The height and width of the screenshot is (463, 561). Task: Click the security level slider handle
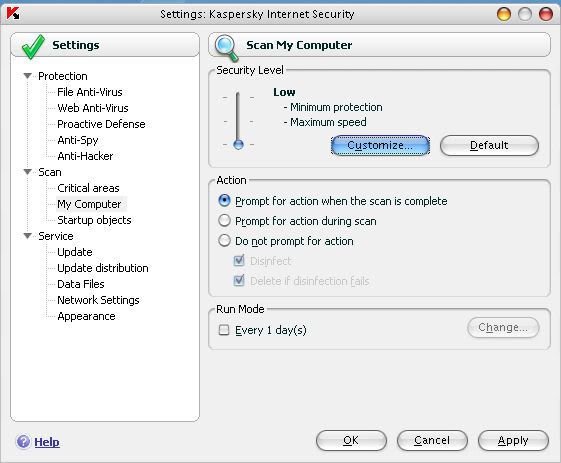coord(238,145)
